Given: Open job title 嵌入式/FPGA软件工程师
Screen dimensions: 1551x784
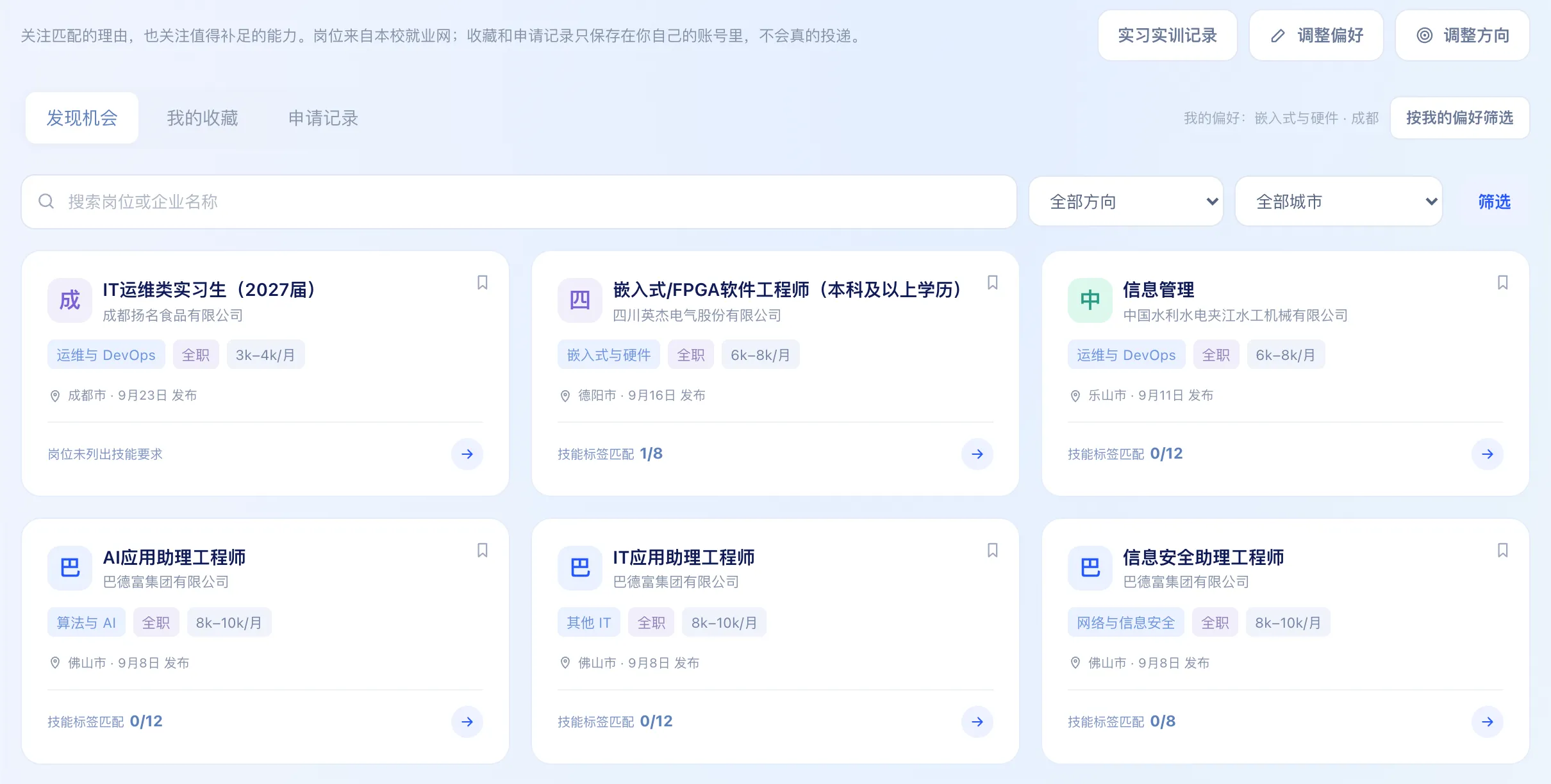Looking at the screenshot, I should (790, 290).
